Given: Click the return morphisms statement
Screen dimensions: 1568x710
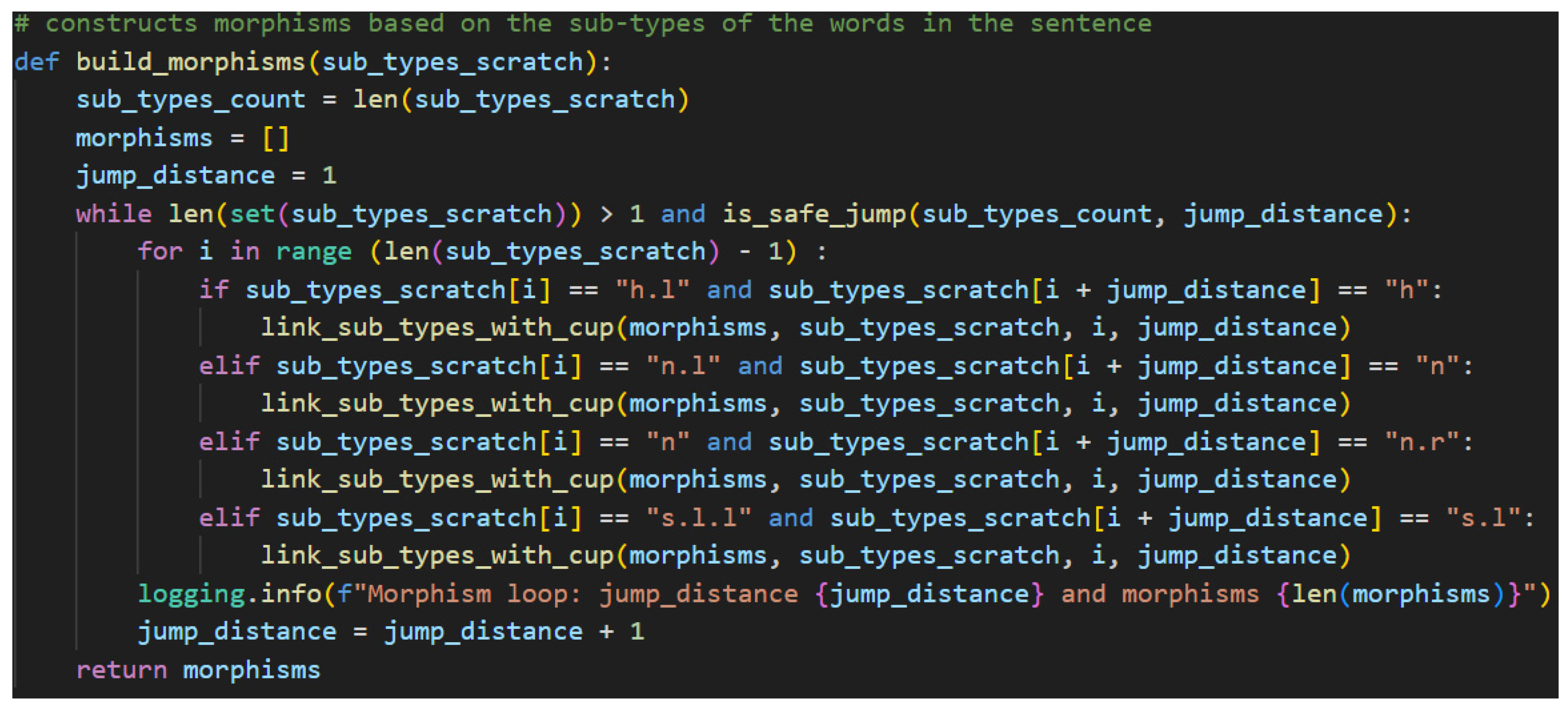Looking at the screenshot, I should point(198,670).
